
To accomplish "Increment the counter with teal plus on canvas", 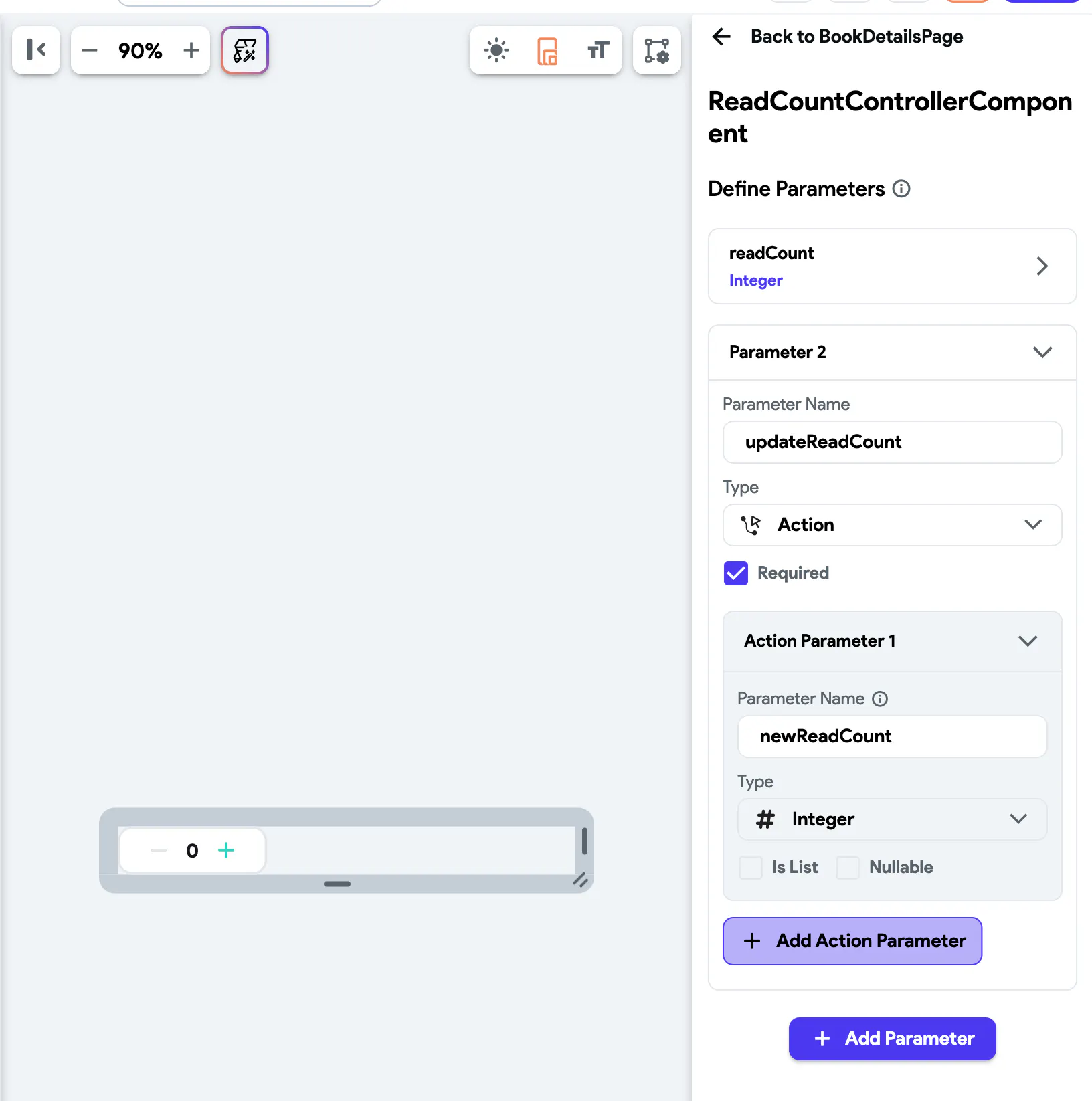I will click(x=226, y=851).
